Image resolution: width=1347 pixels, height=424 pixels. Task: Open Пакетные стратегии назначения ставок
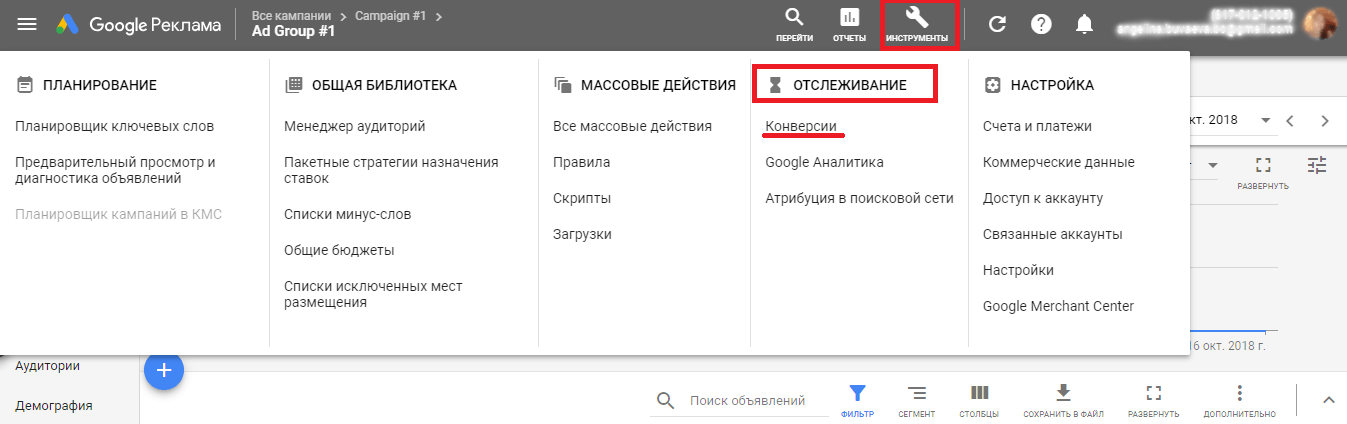tap(391, 170)
